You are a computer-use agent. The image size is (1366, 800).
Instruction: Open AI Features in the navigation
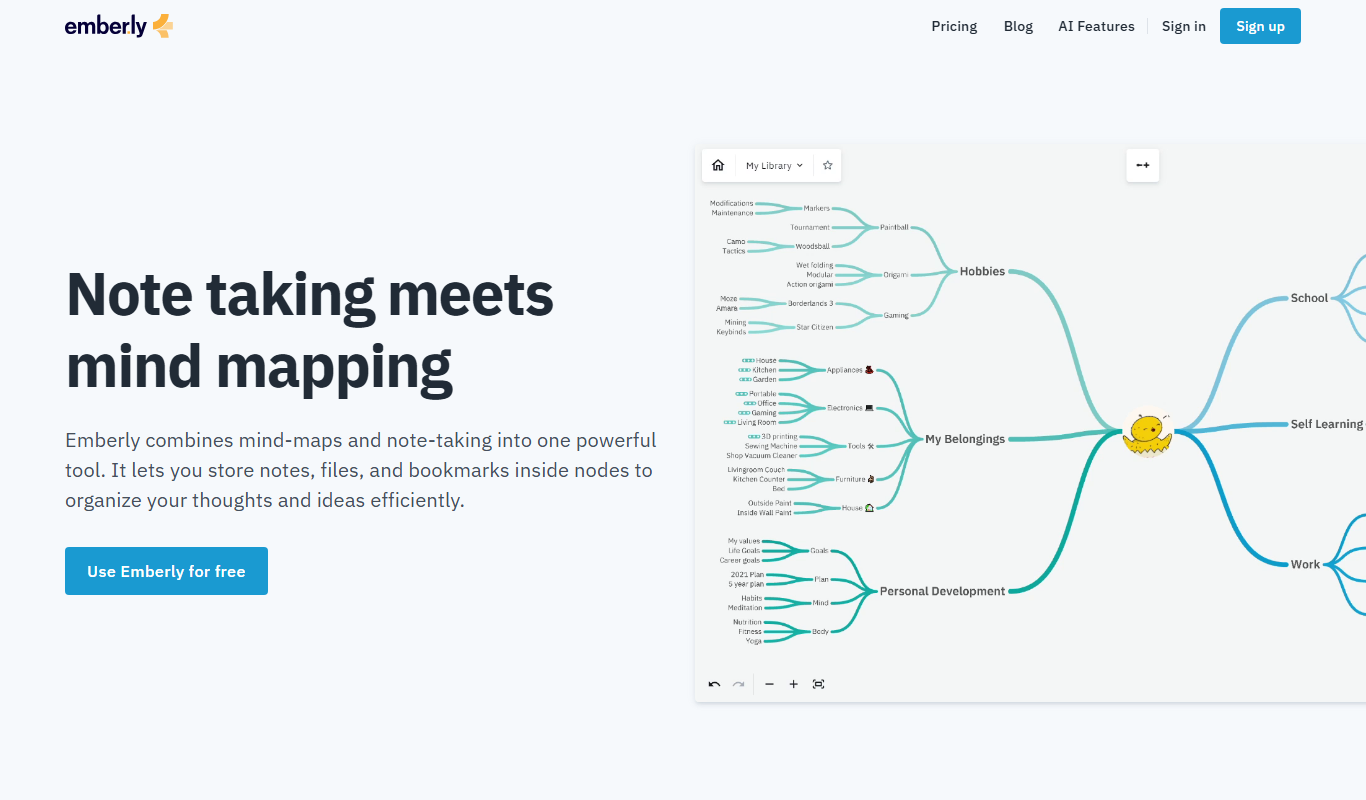point(1096,26)
